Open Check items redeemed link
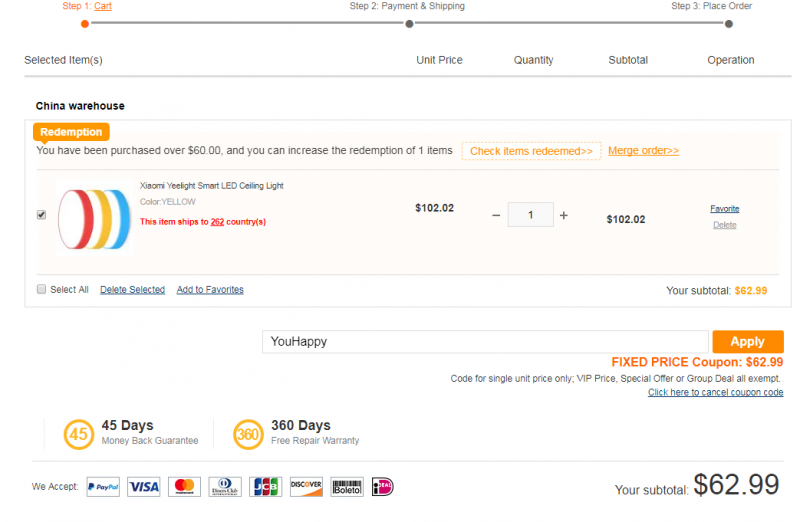This screenshot has height=522, width=800. [x=531, y=151]
